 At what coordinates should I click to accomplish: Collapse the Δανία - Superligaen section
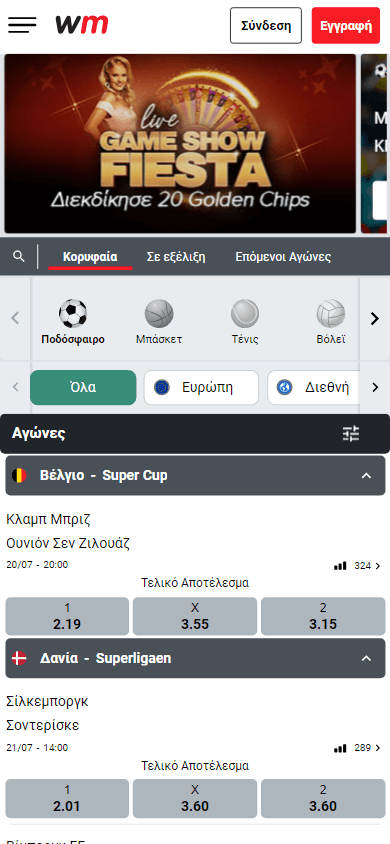pyautogui.click(x=366, y=658)
